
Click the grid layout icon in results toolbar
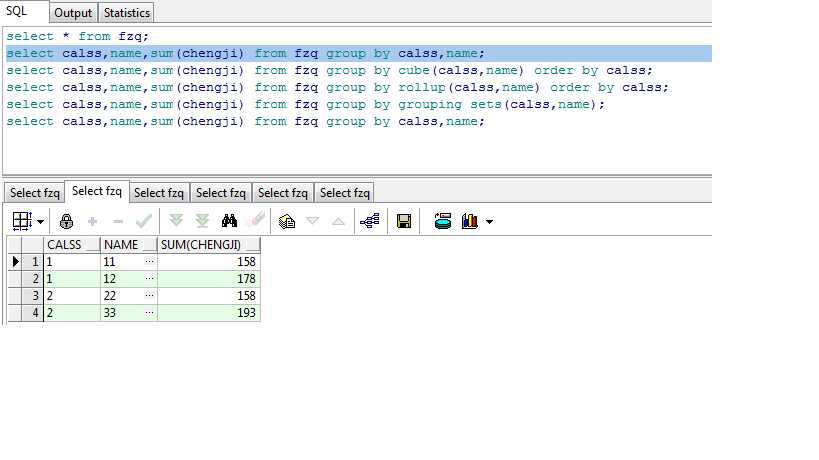(22, 221)
